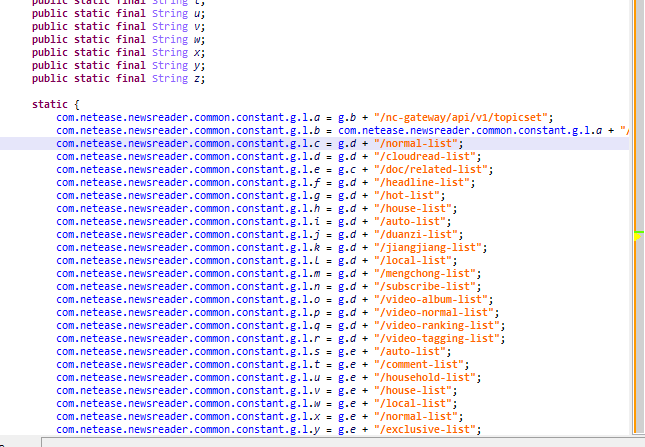Click the "/video-tagging-list" string
The height and width of the screenshot is (447, 645).
(437, 339)
